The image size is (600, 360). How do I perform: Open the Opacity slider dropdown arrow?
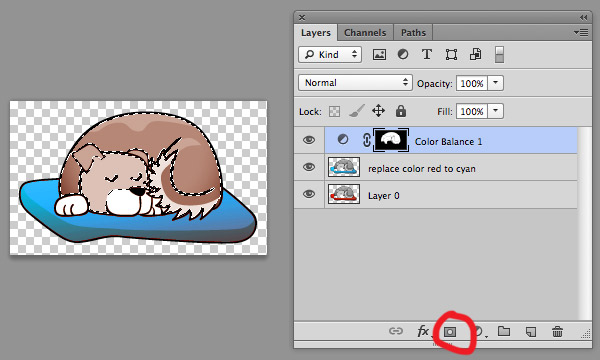pyautogui.click(x=496, y=83)
